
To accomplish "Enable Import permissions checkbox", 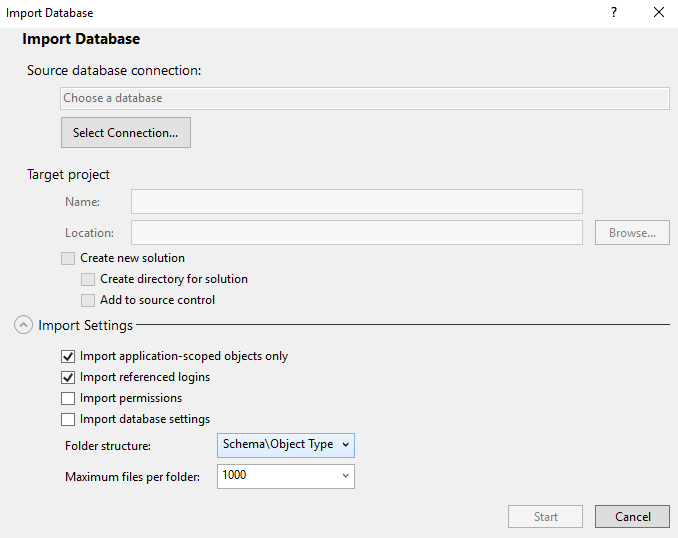I will click(68, 399).
